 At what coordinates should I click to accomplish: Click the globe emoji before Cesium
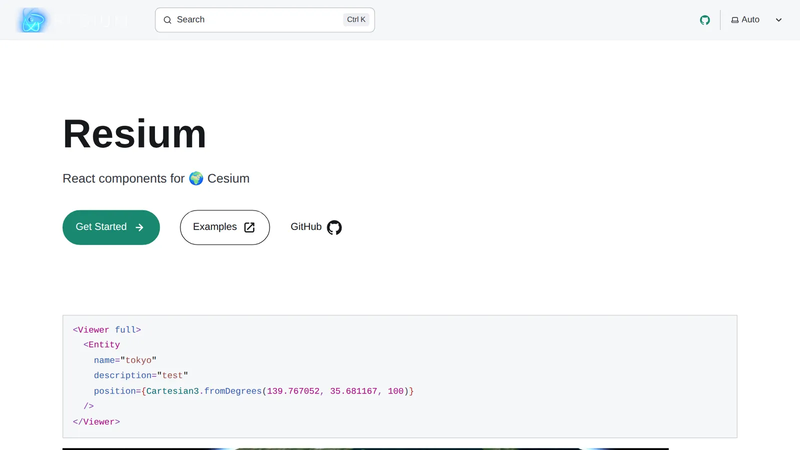(x=196, y=179)
